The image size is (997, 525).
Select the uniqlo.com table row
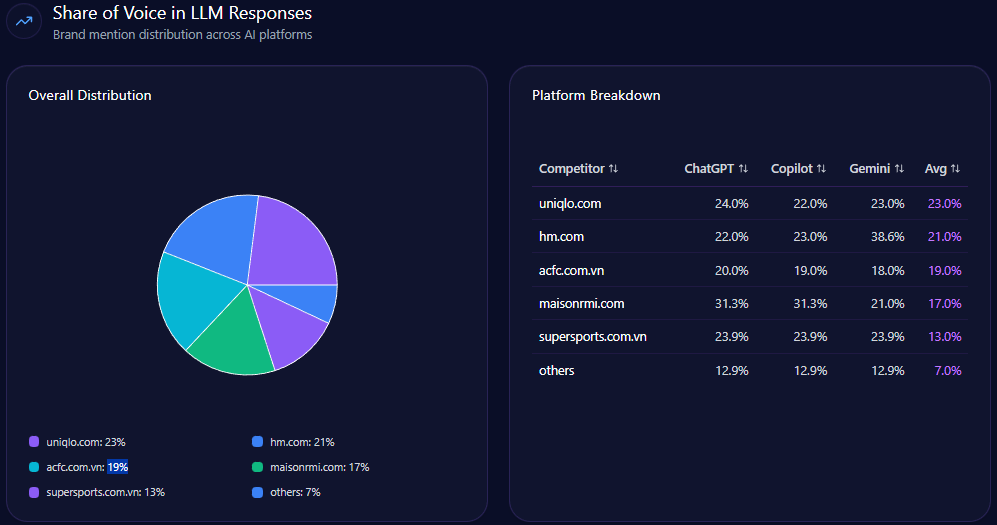[x=750, y=203]
